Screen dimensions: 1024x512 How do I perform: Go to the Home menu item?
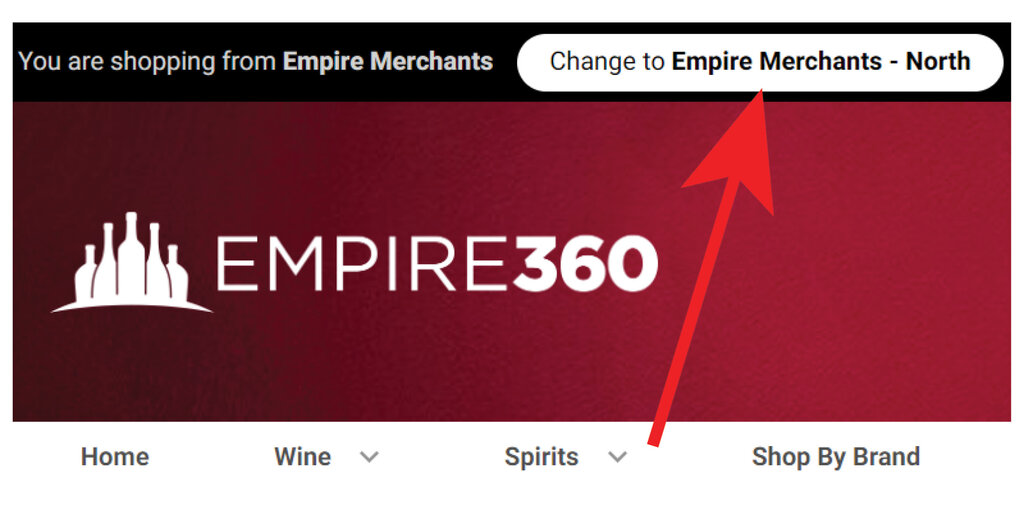tap(115, 456)
